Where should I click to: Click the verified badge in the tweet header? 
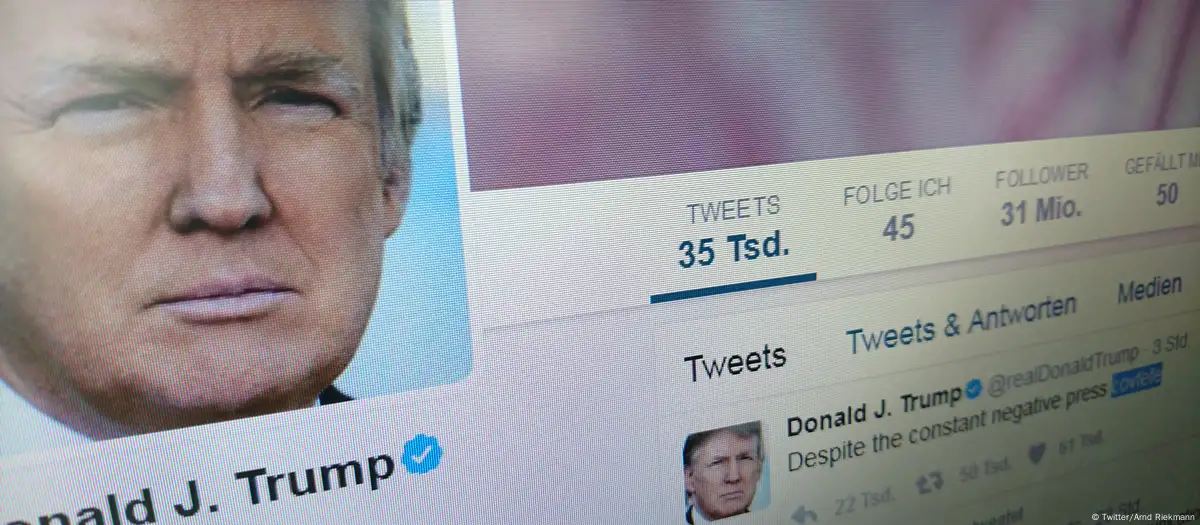[x=972, y=391]
